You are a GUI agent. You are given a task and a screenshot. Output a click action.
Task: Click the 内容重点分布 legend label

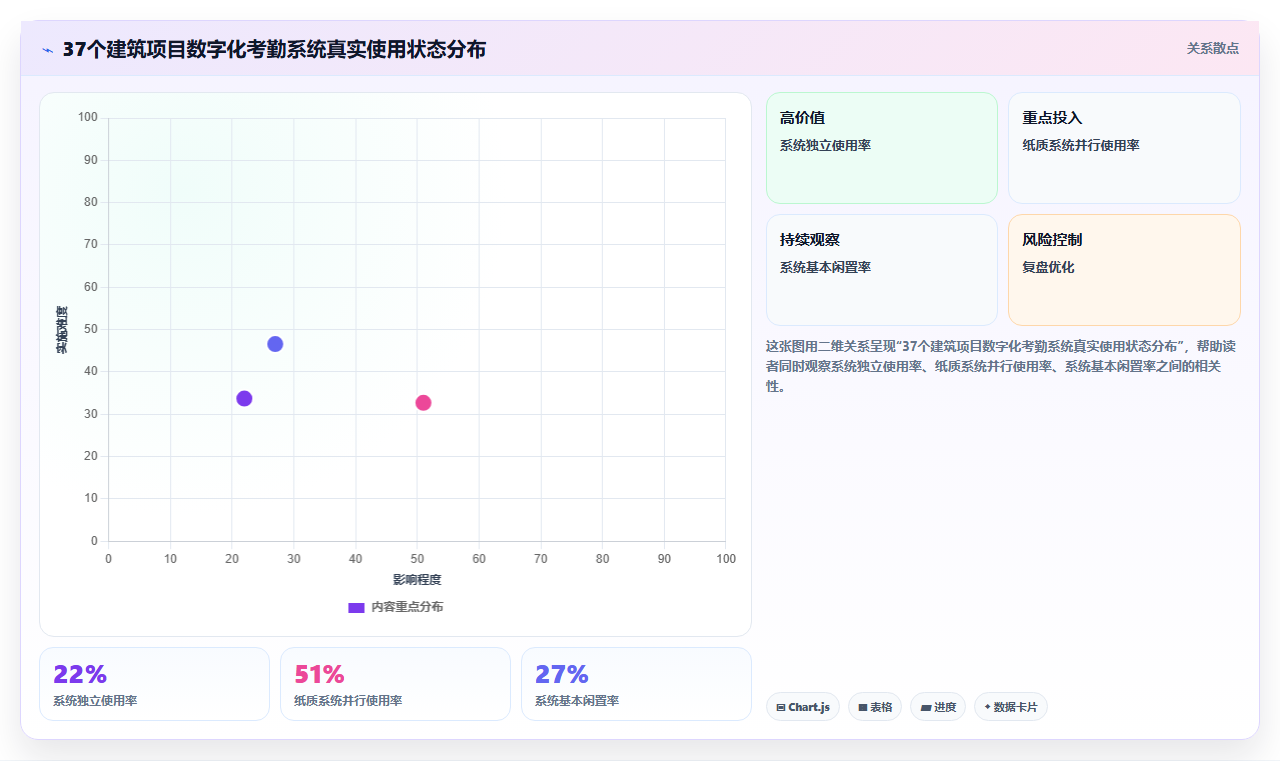click(407, 607)
